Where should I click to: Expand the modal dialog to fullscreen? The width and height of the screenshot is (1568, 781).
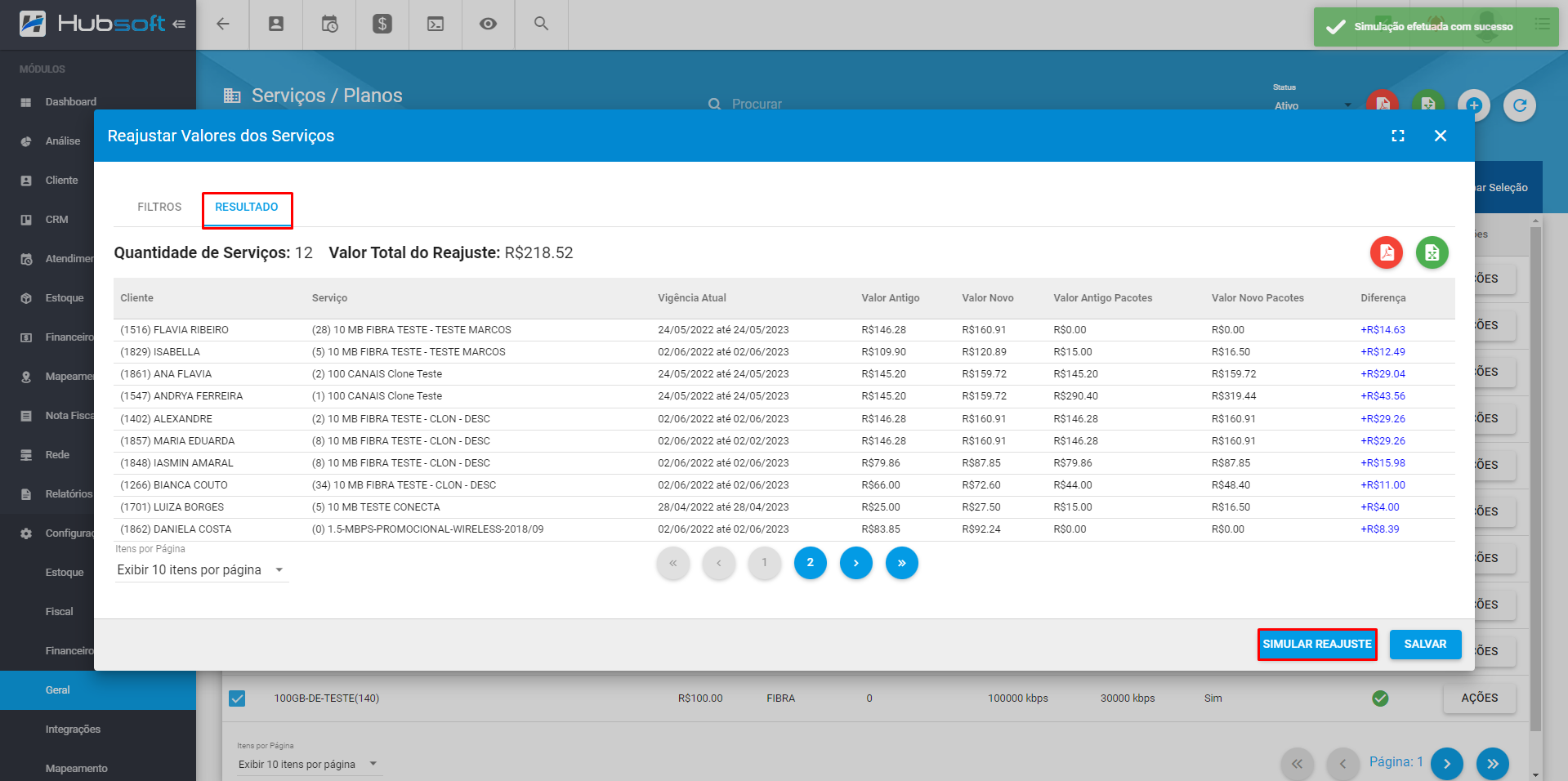pyautogui.click(x=1398, y=136)
